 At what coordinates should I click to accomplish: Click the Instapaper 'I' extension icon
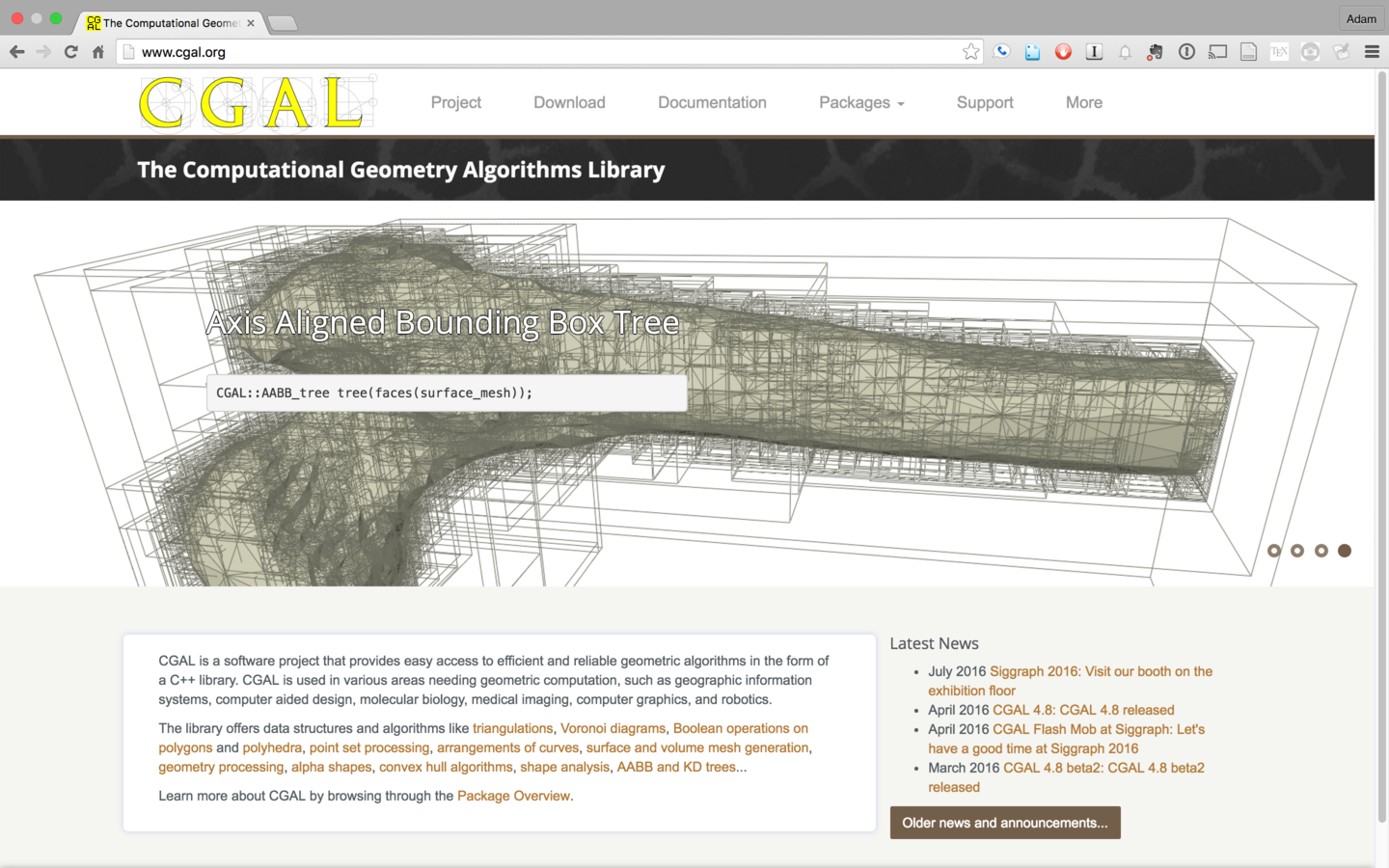1094,52
